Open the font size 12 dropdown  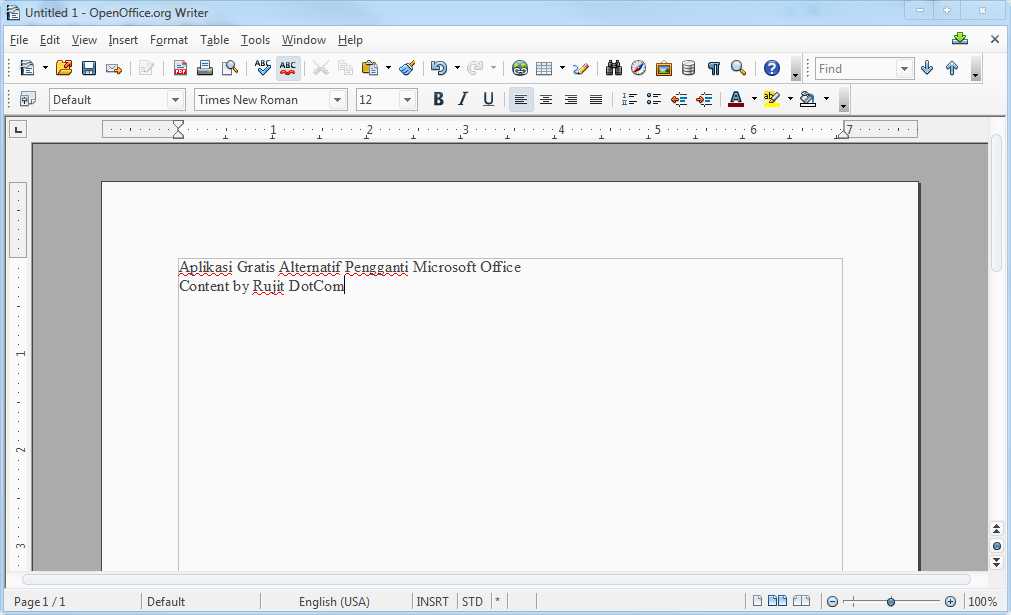407,100
